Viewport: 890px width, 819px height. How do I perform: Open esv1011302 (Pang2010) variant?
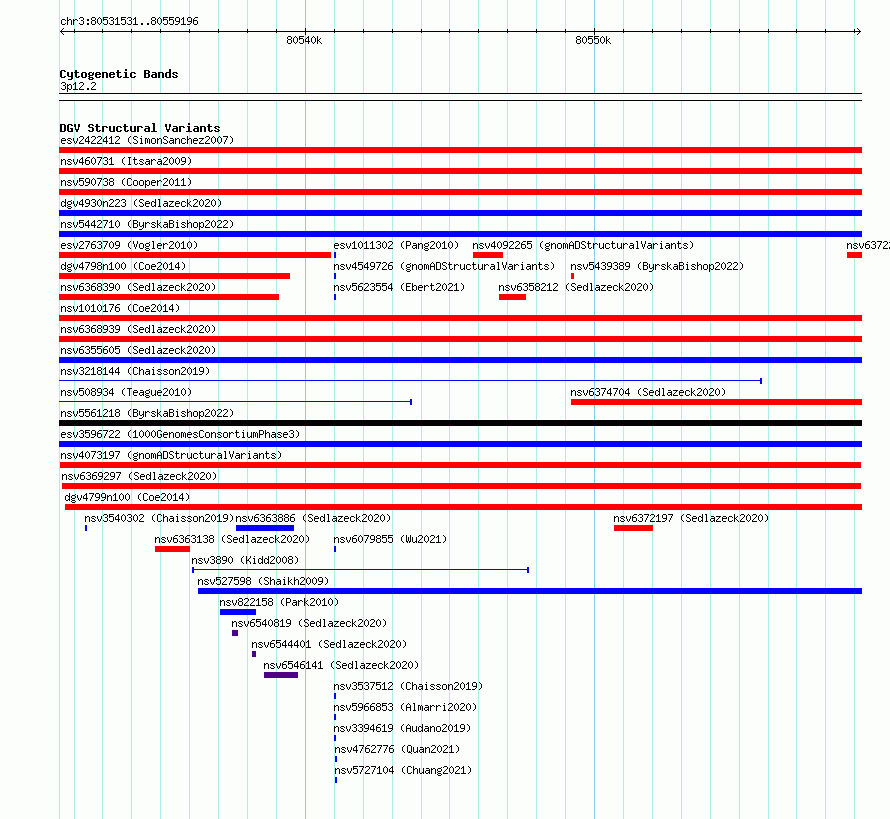pos(396,245)
